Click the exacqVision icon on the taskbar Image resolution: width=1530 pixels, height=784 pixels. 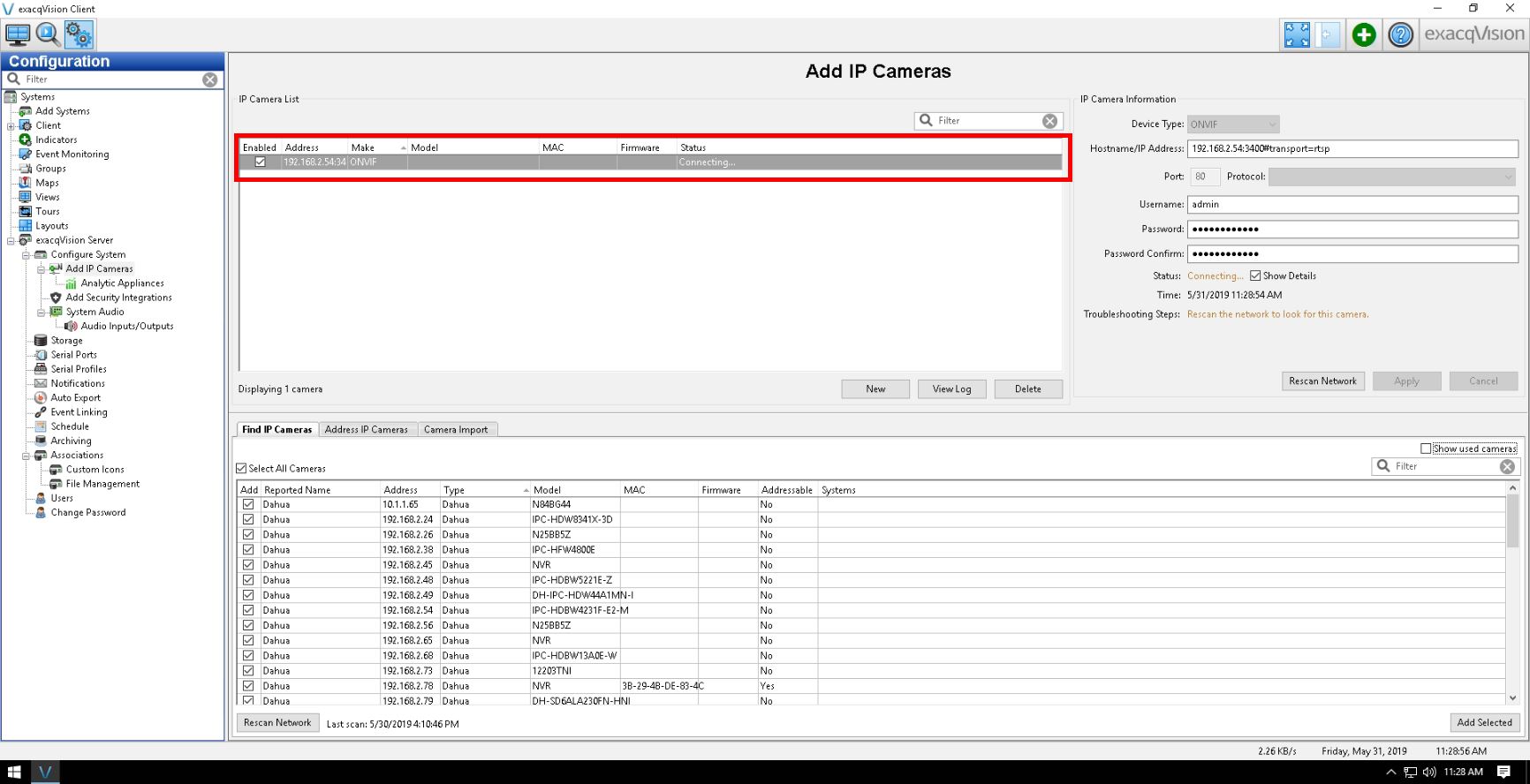click(x=45, y=772)
